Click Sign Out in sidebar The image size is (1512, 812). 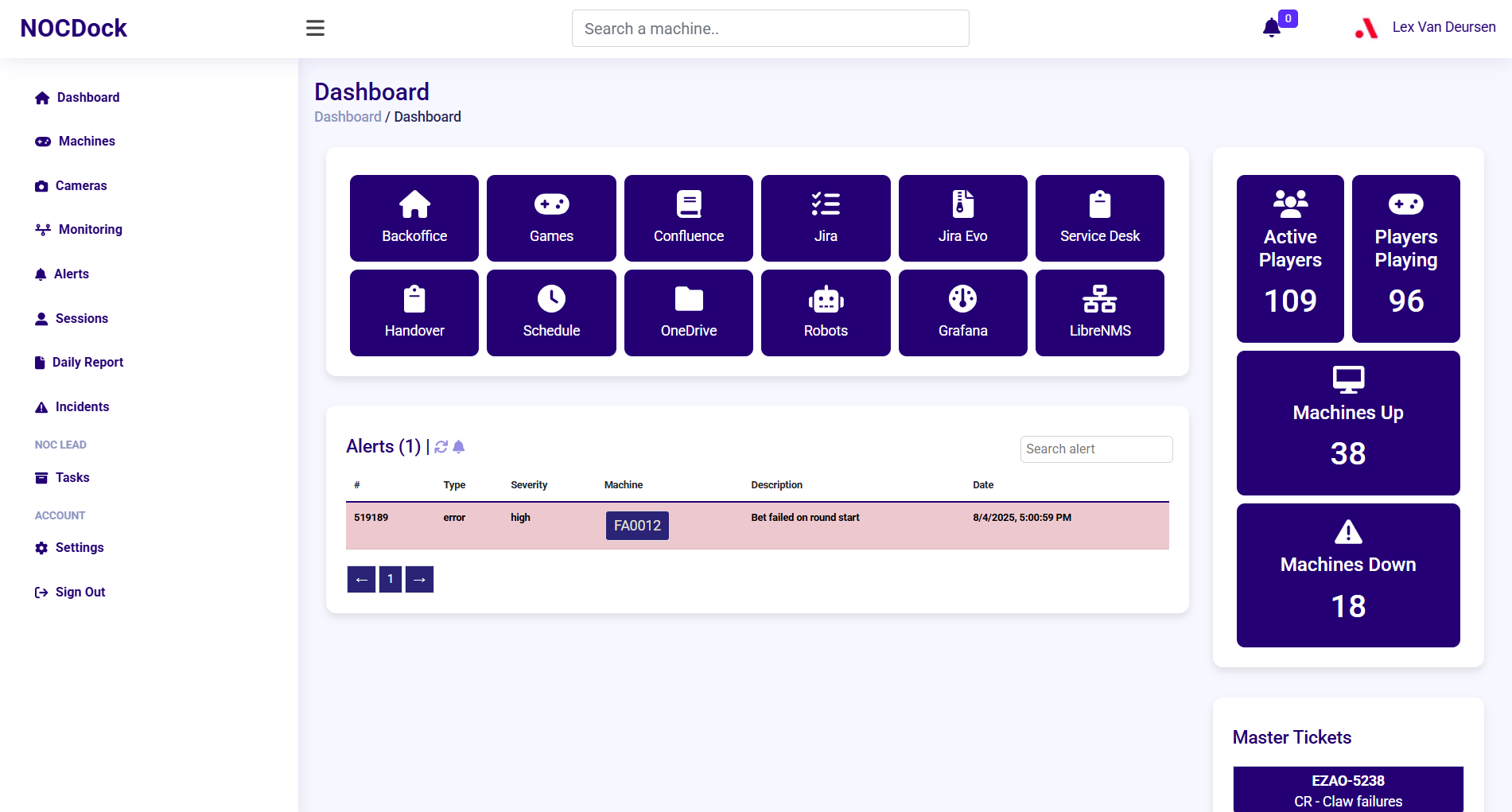coord(70,592)
